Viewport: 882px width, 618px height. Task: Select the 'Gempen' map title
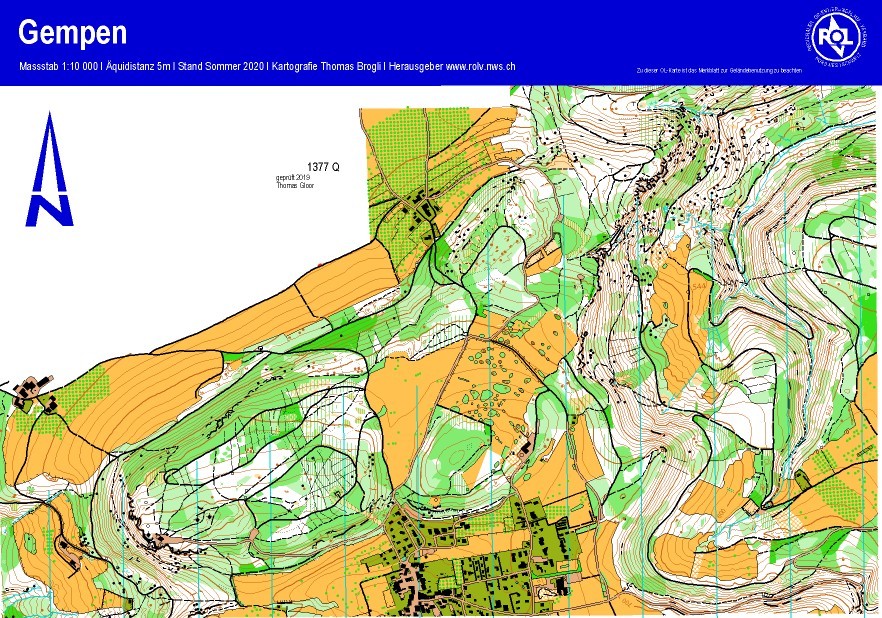73,33
